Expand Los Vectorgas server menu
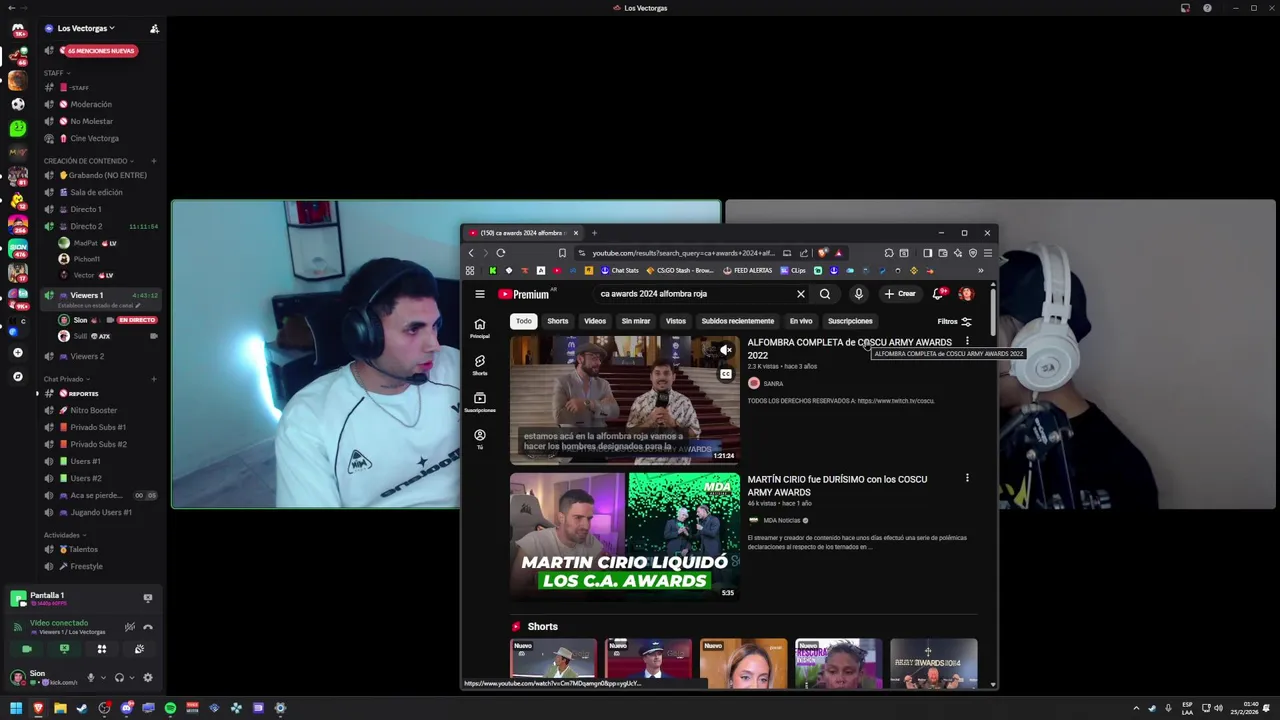This screenshot has width=1280, height=720. 86,28
